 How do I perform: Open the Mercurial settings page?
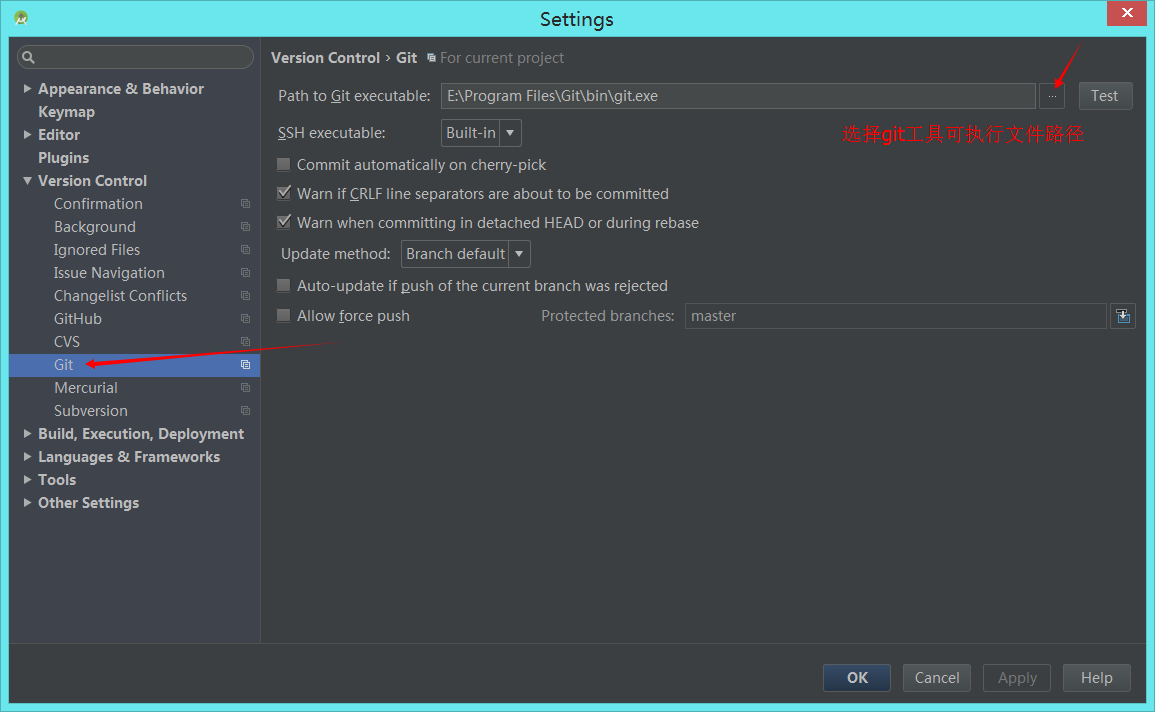pos(85,388)
